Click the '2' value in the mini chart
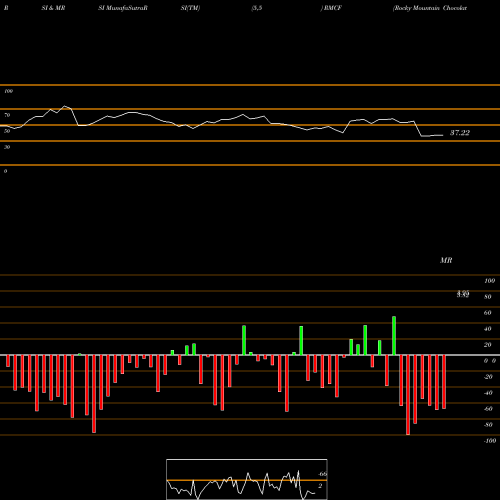Viewport: 500px width, 500px height. pyautogui.click(x=320, y=486)
